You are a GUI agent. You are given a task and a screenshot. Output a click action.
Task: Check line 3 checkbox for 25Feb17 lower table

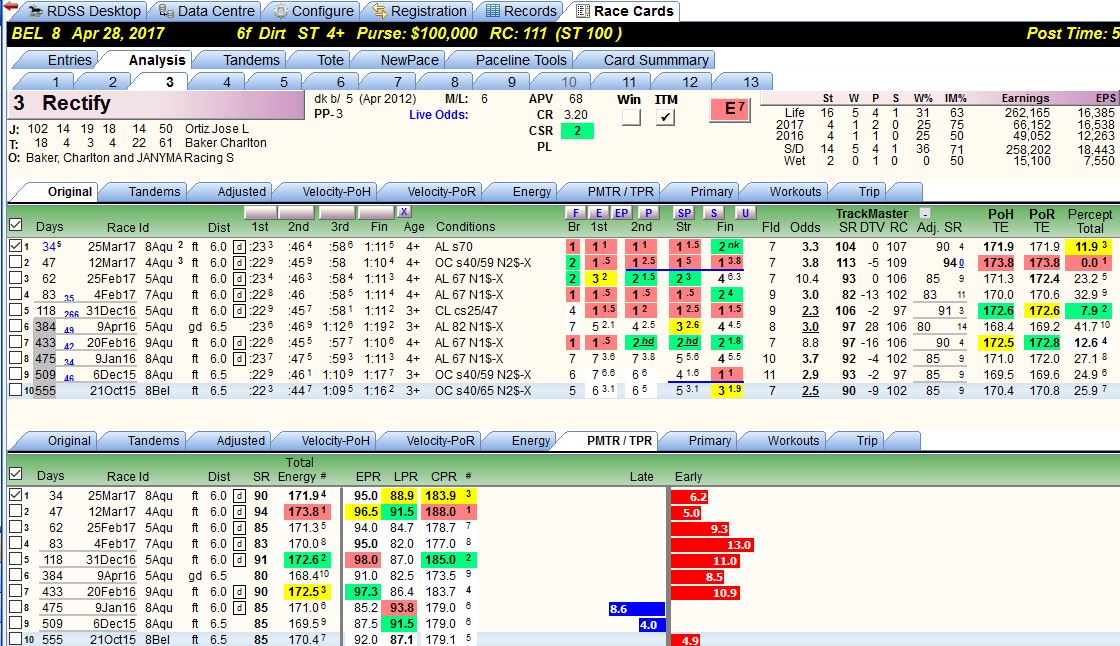[16, 527]
